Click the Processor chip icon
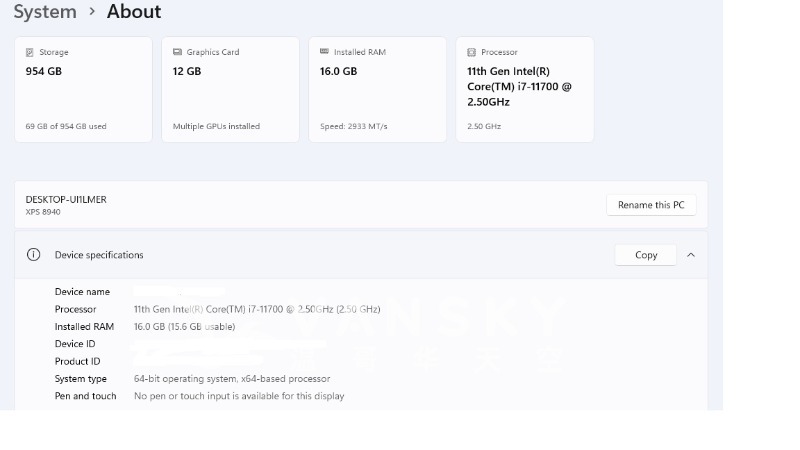800x450 pixels. click(x=471, y=52)
